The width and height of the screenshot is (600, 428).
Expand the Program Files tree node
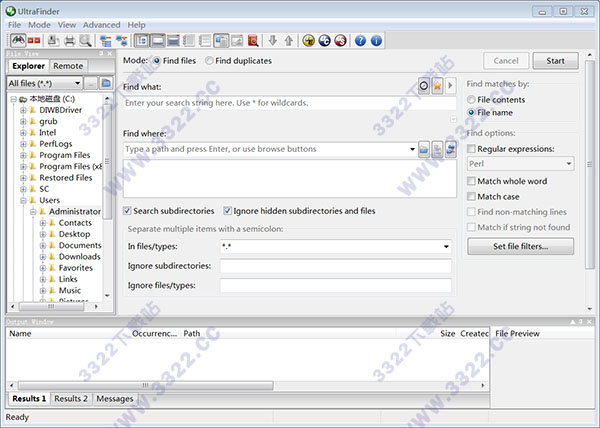(x=22, y=155)
